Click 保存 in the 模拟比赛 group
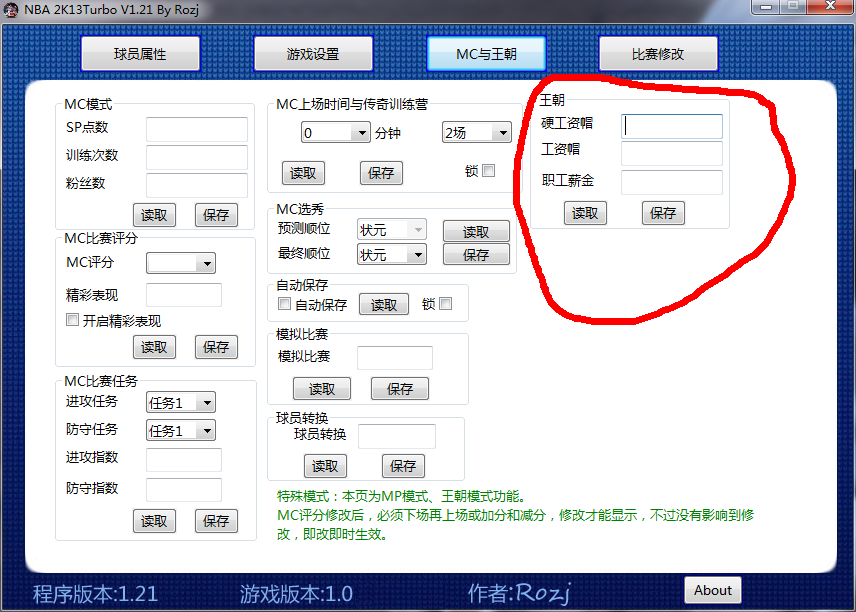This screenshot has height=612, width=856. 400,389
